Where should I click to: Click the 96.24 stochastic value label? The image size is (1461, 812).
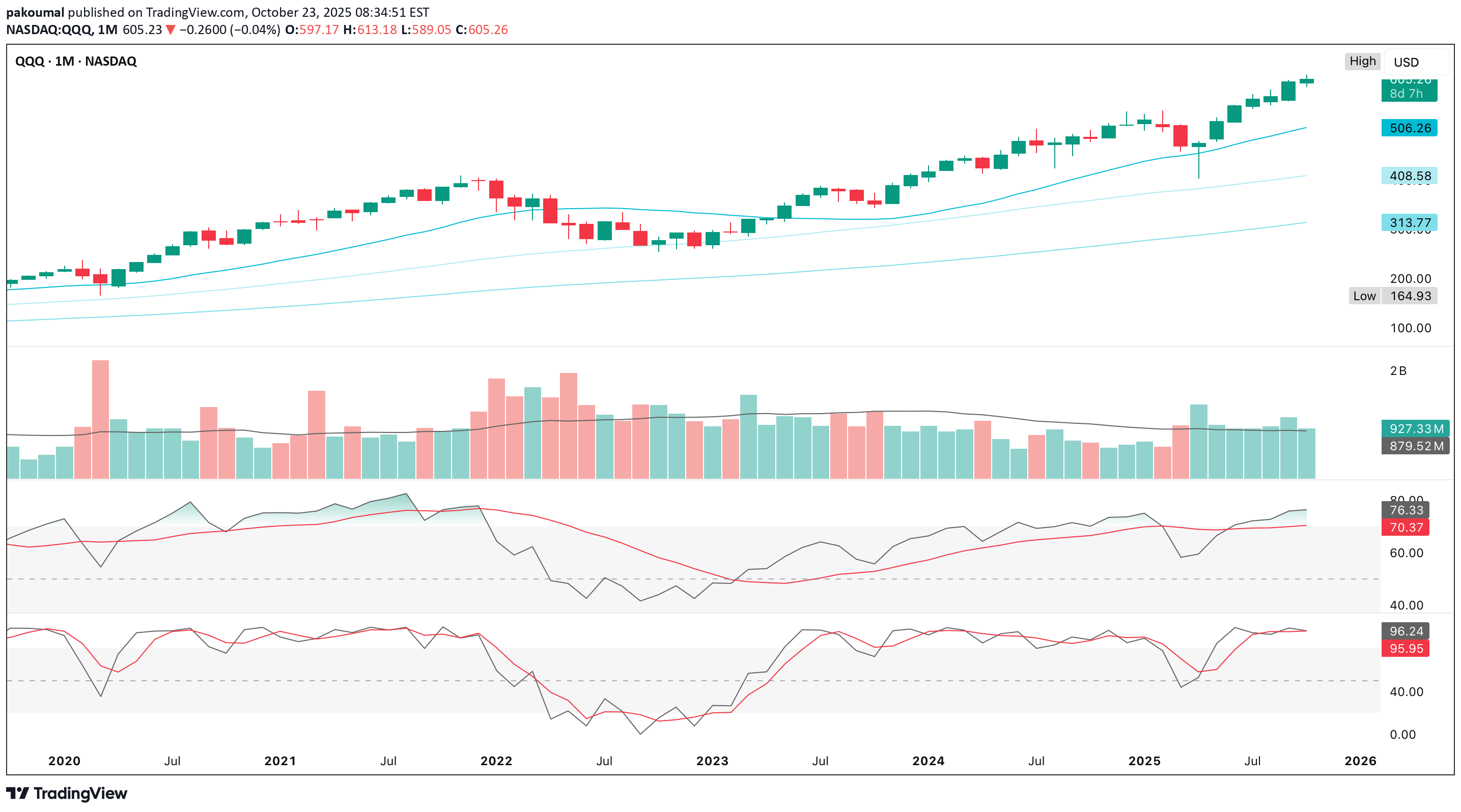1406,631
